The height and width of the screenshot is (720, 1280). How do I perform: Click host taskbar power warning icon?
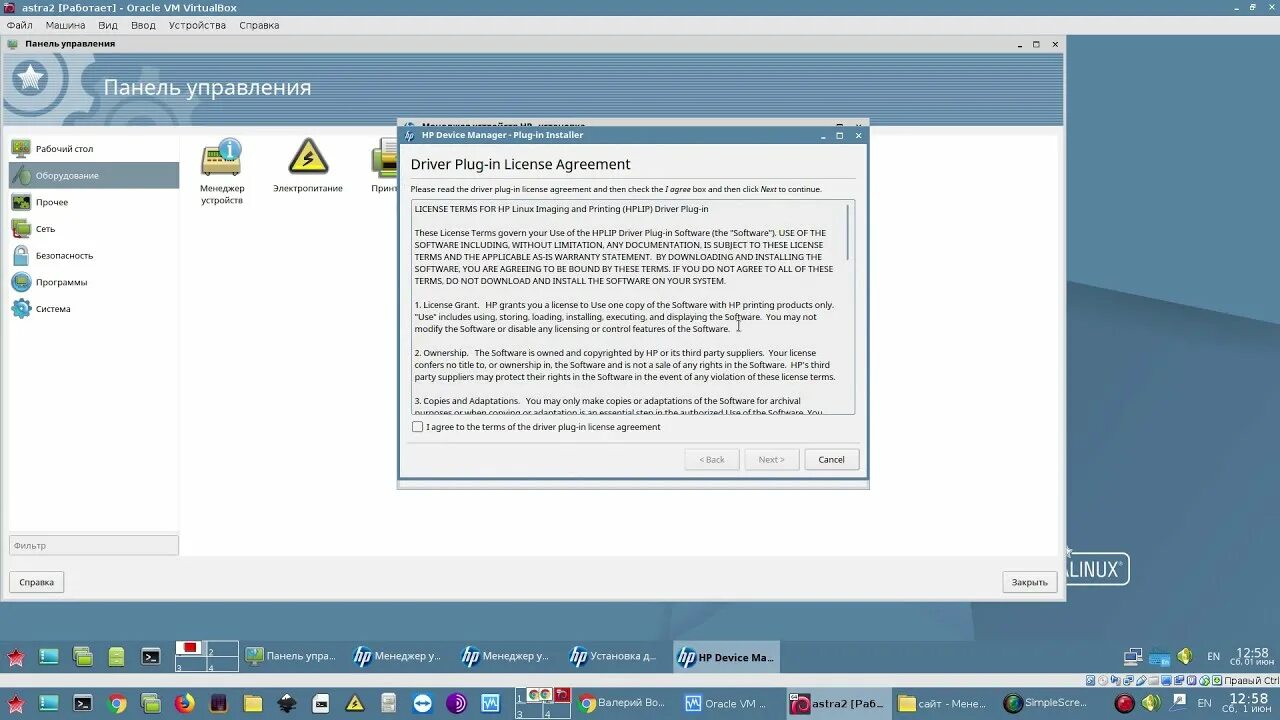[x=355, y=703]
